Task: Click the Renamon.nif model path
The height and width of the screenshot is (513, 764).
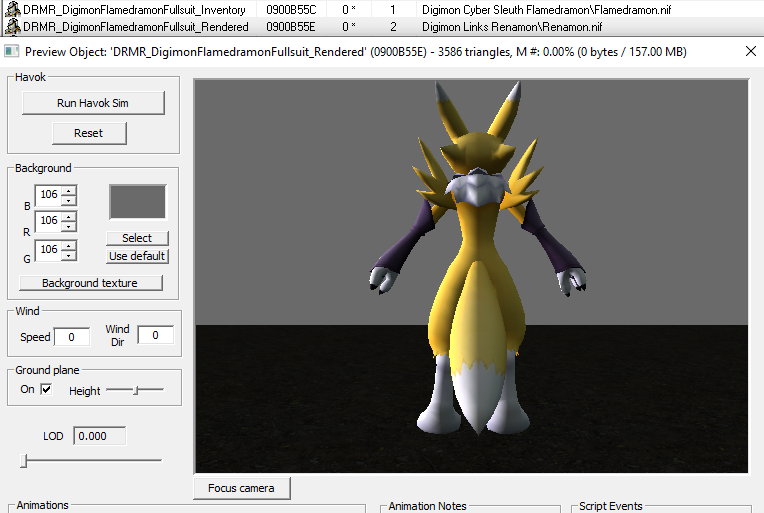Action: pyautogui.click(x=512, y=27)
